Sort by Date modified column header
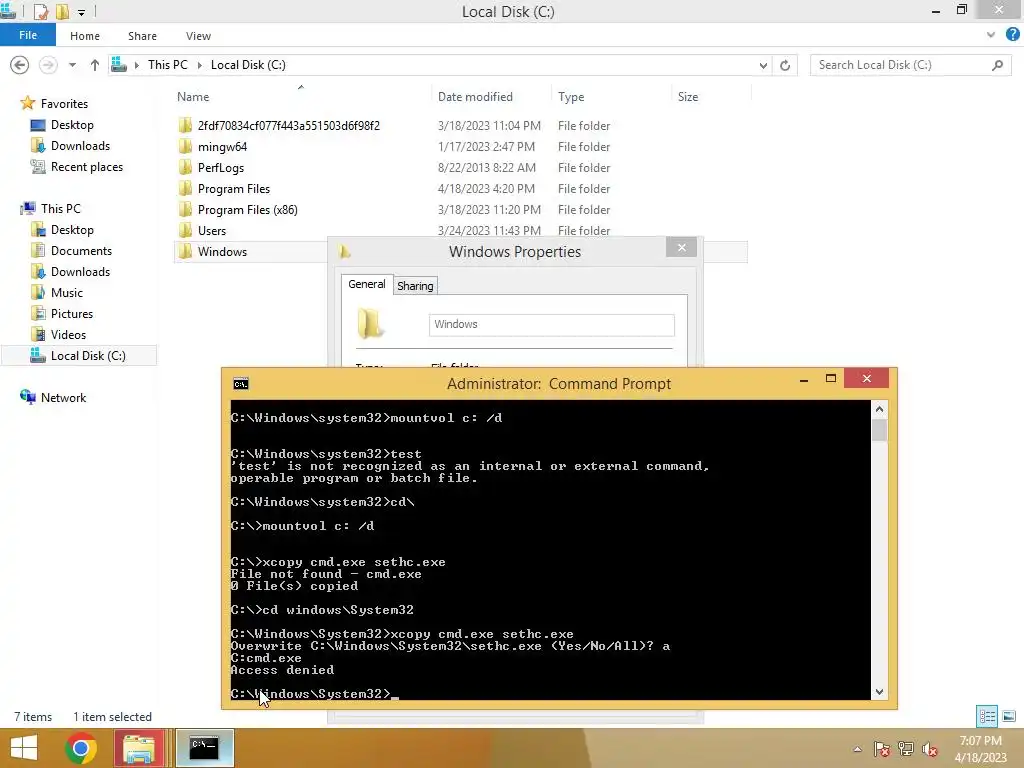Screen dimensions: 1024x768 [x=475, y=97]
